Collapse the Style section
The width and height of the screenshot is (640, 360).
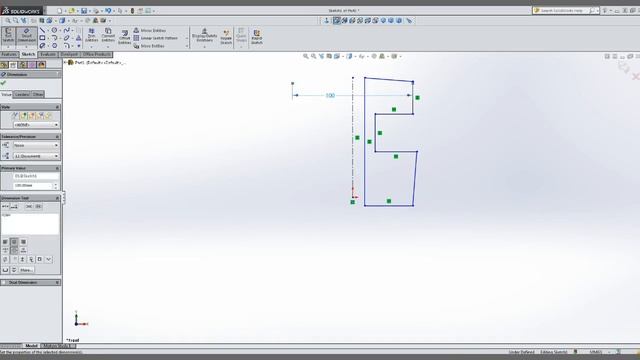tap(57, 107)
